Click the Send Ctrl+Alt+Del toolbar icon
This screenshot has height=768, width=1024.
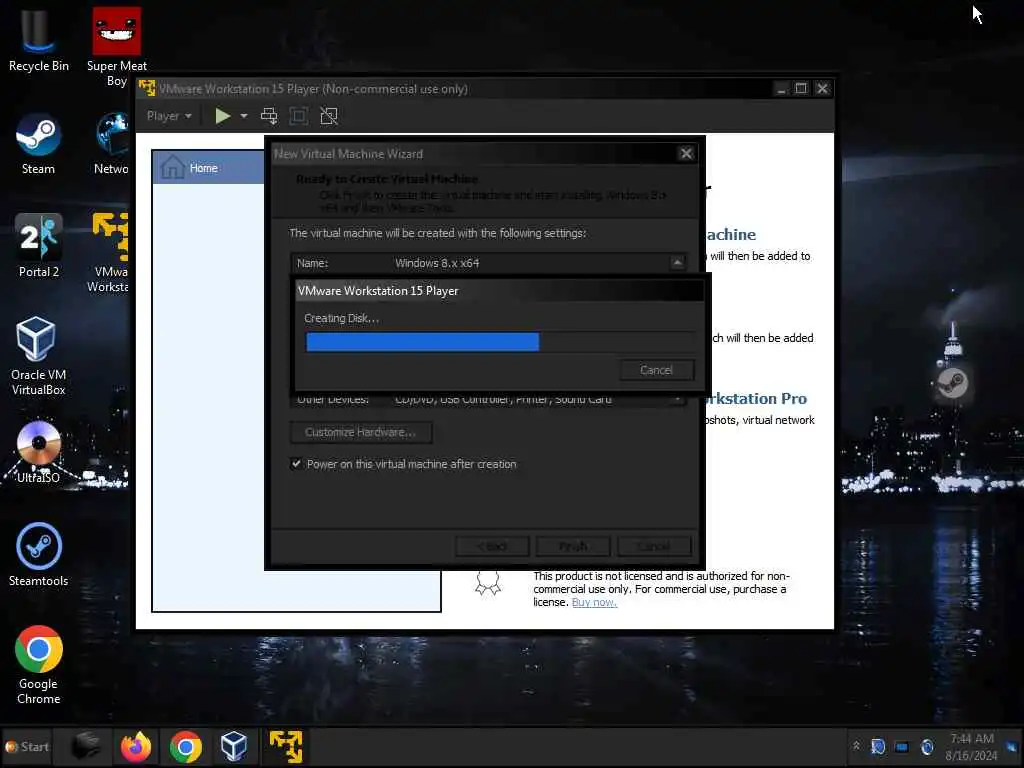coord(268,116)
